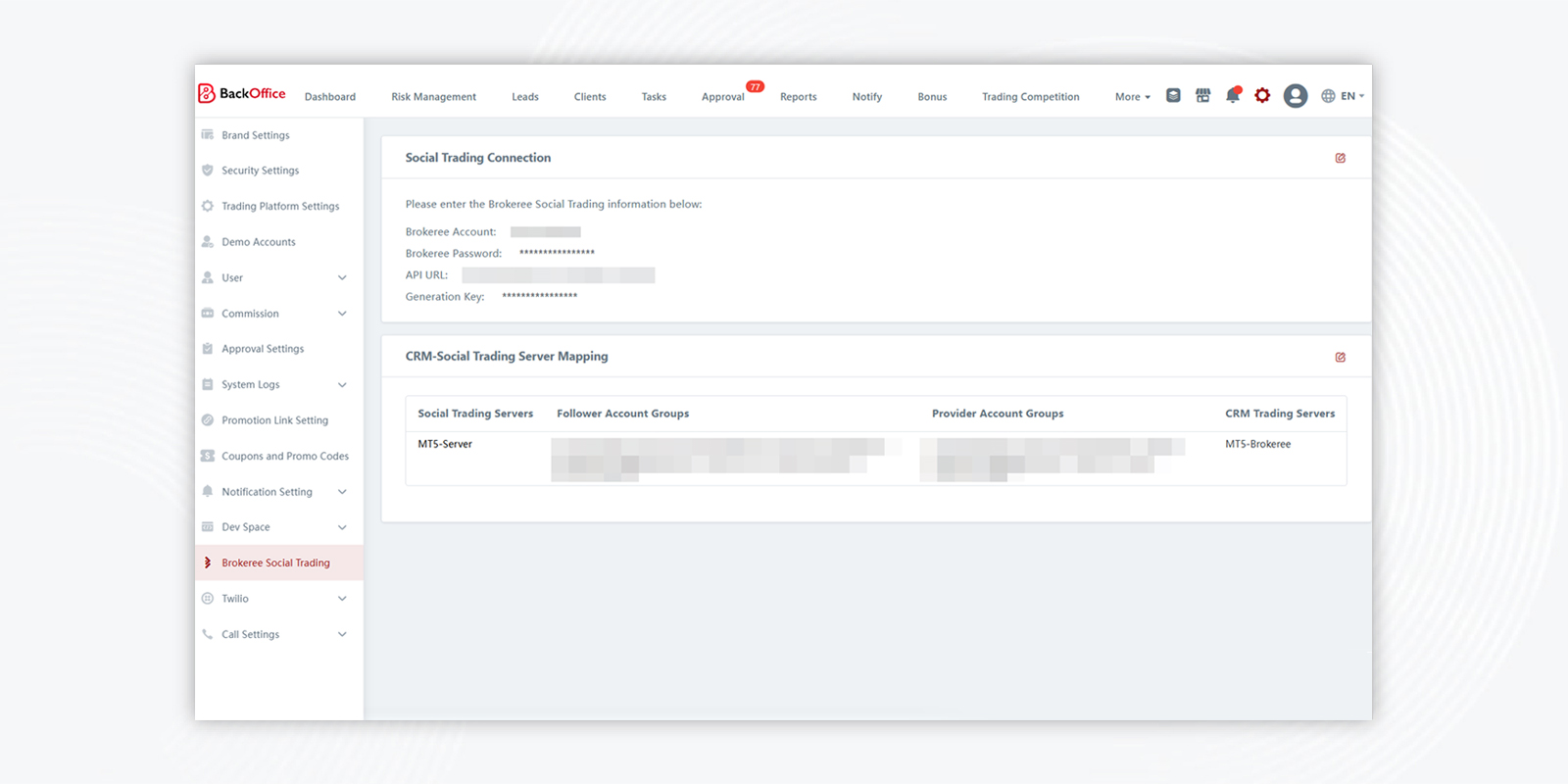Viewport: 1568px width, 784px height.
Task: Expand the User sidebar submenu
Action: click(x=342, y=278)
